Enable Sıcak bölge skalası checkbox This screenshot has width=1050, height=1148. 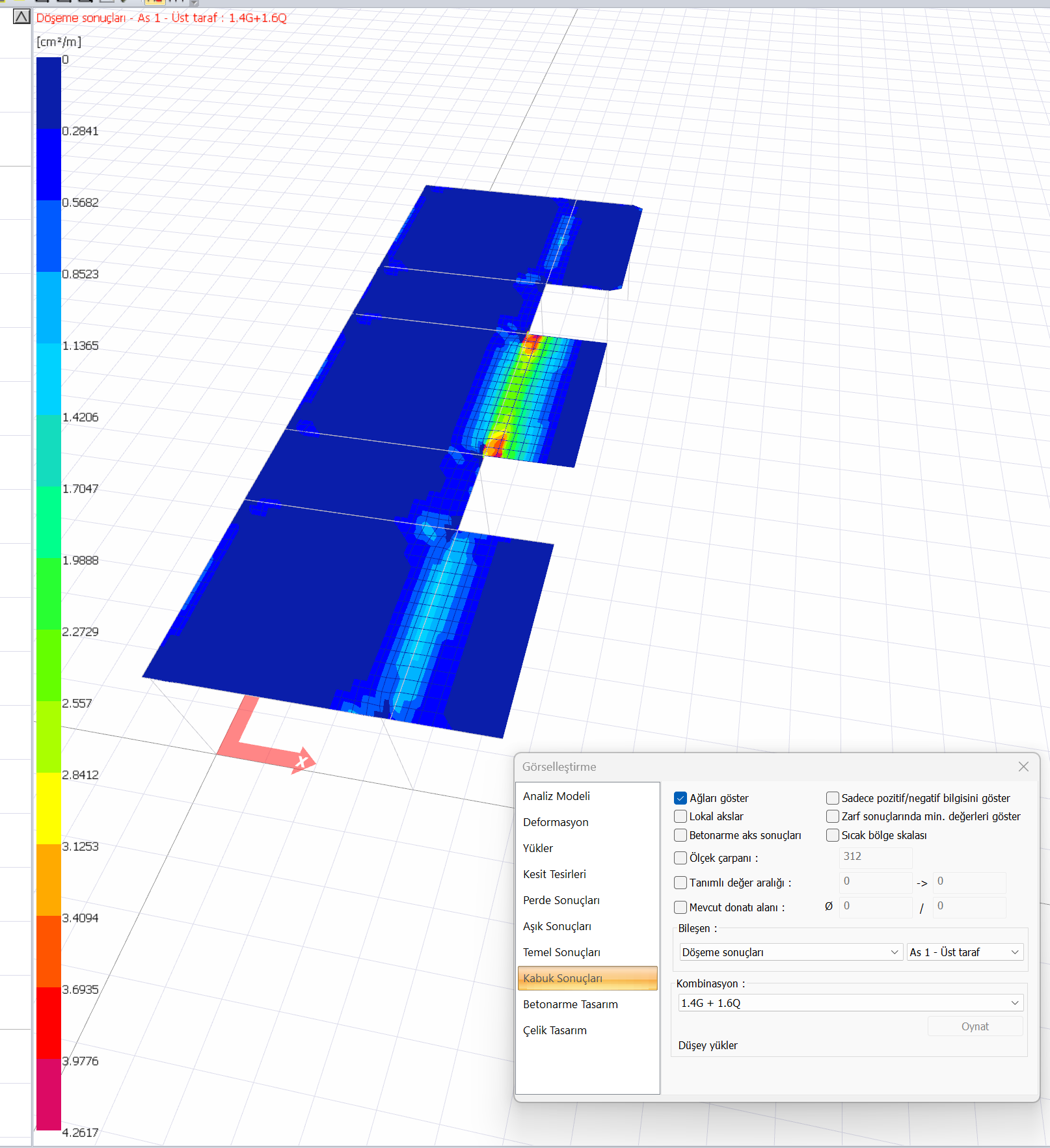point(833,835)
